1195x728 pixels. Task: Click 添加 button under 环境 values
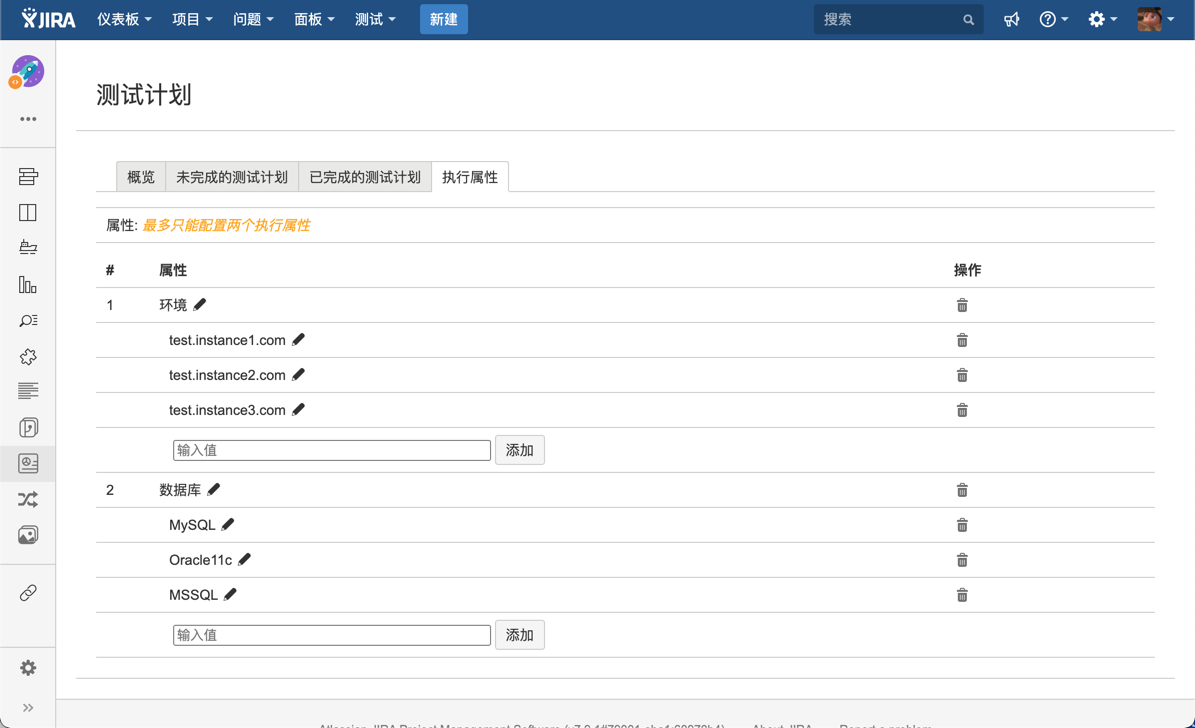[520, 450]
